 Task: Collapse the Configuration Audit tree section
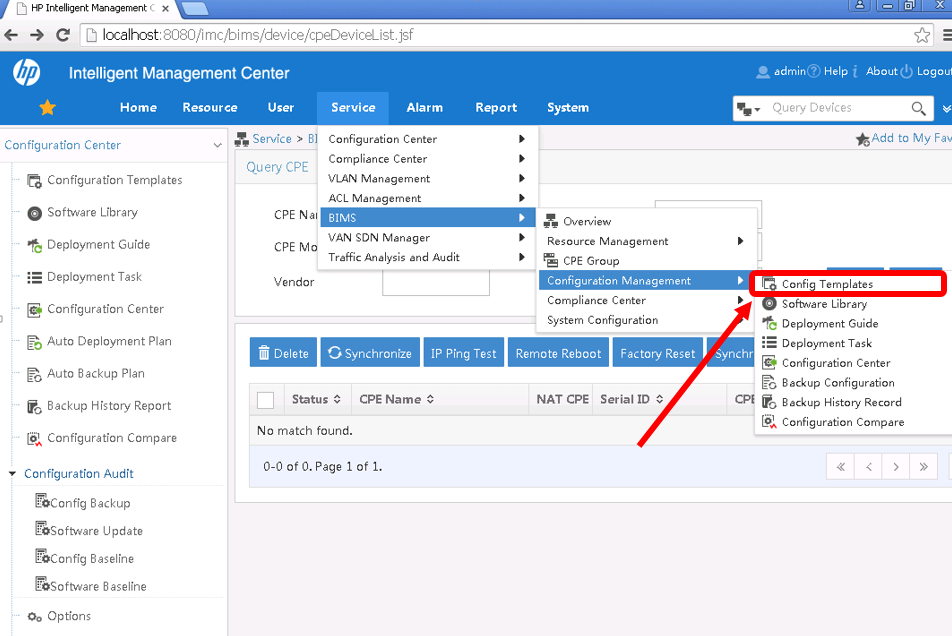click(x=12, y=473)
